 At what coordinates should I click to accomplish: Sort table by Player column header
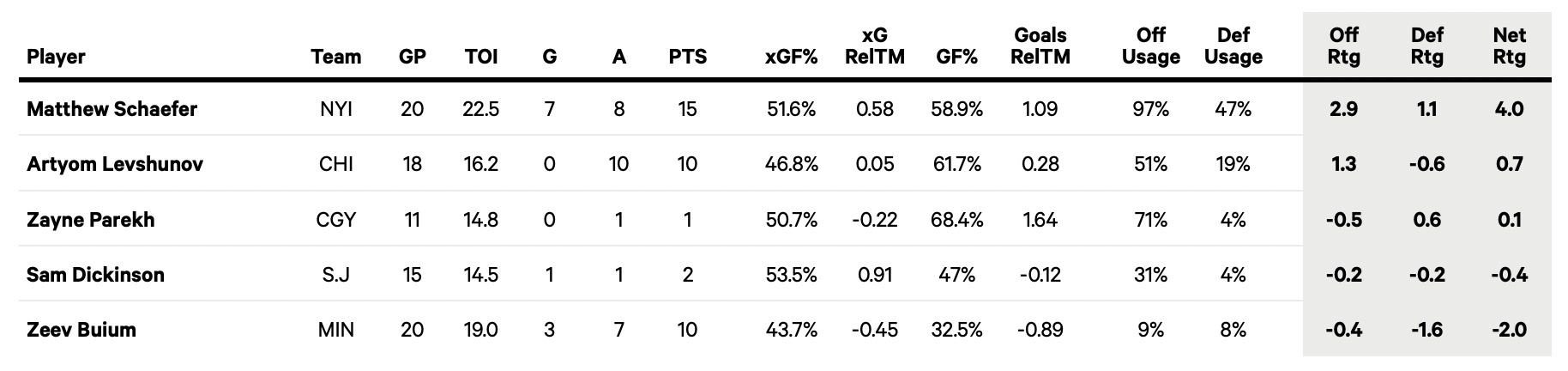57,57
